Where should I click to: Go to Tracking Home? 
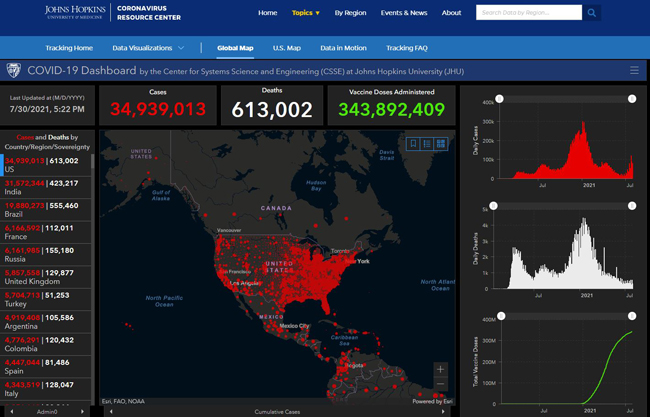pyautogui.click(x=69, y=48)
